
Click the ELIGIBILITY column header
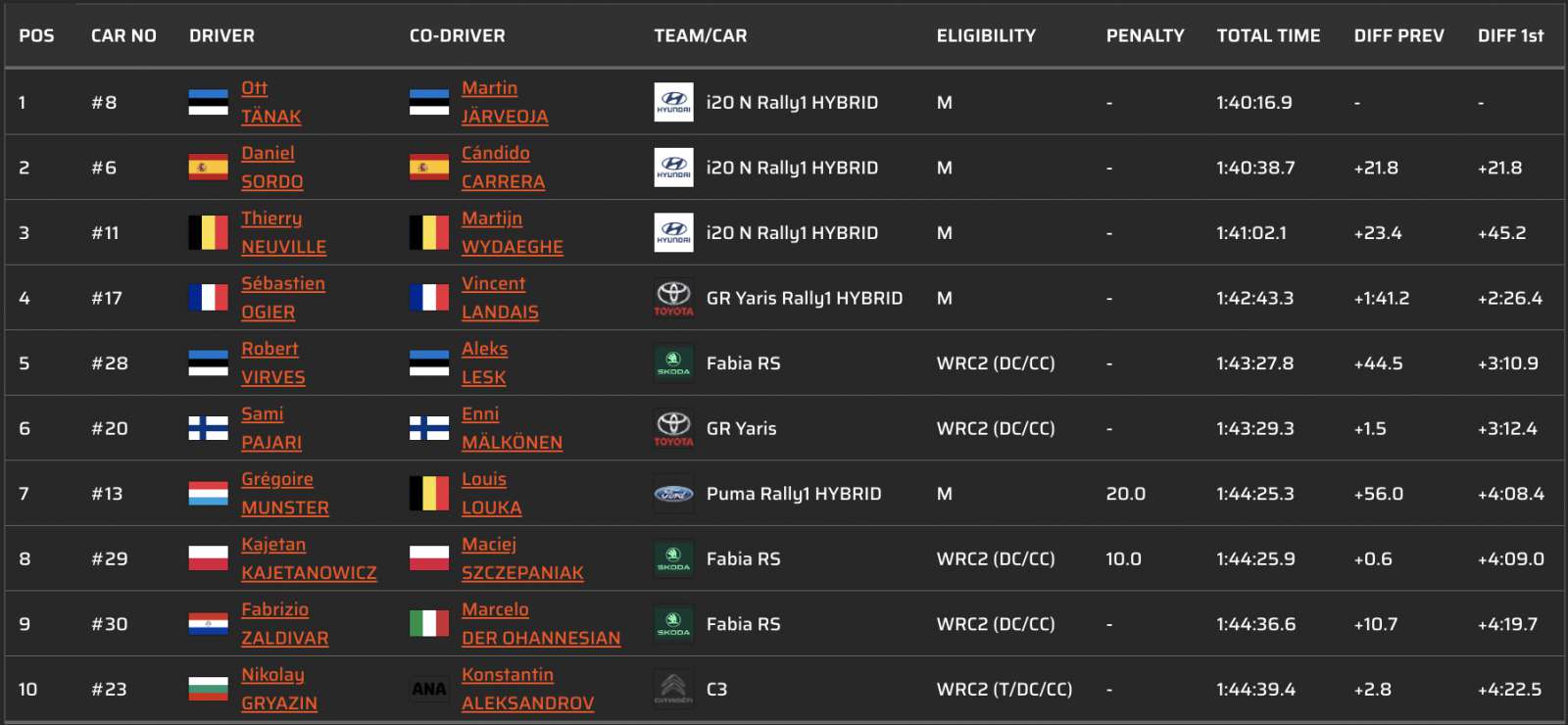click(x=986, y=36)
